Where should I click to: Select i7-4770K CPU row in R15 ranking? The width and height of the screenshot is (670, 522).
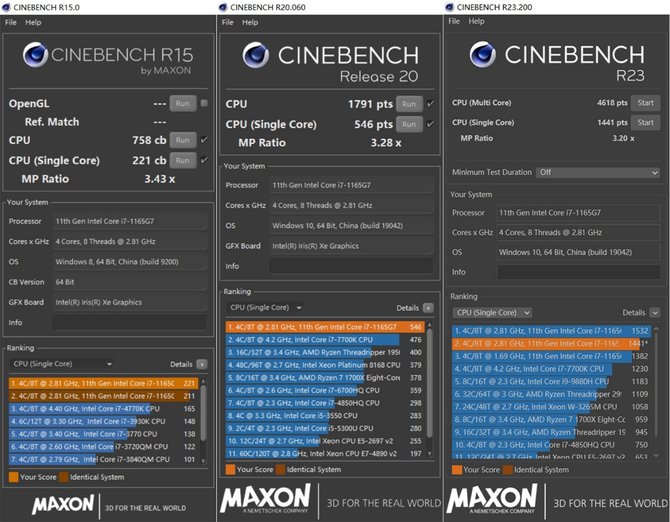pyautogui.click(x=103, y=409)
